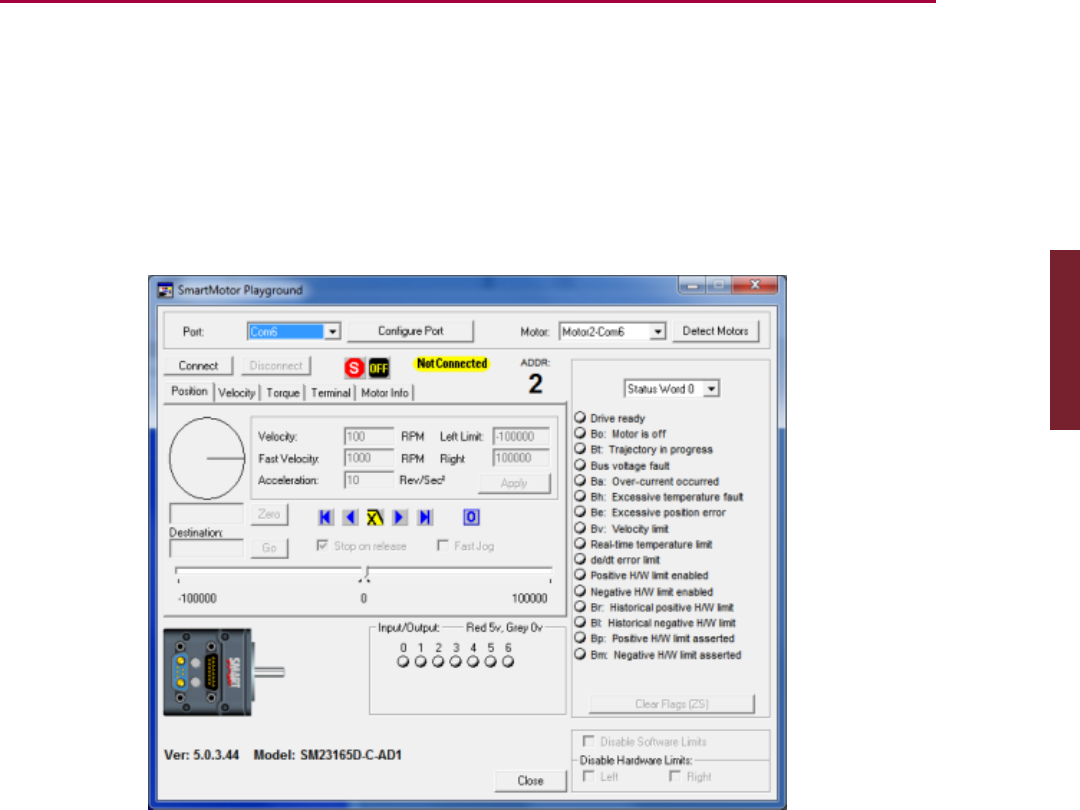This screenshot has width=1080, height=810.
Task: Click the Go button
Action: click(269, 548)
